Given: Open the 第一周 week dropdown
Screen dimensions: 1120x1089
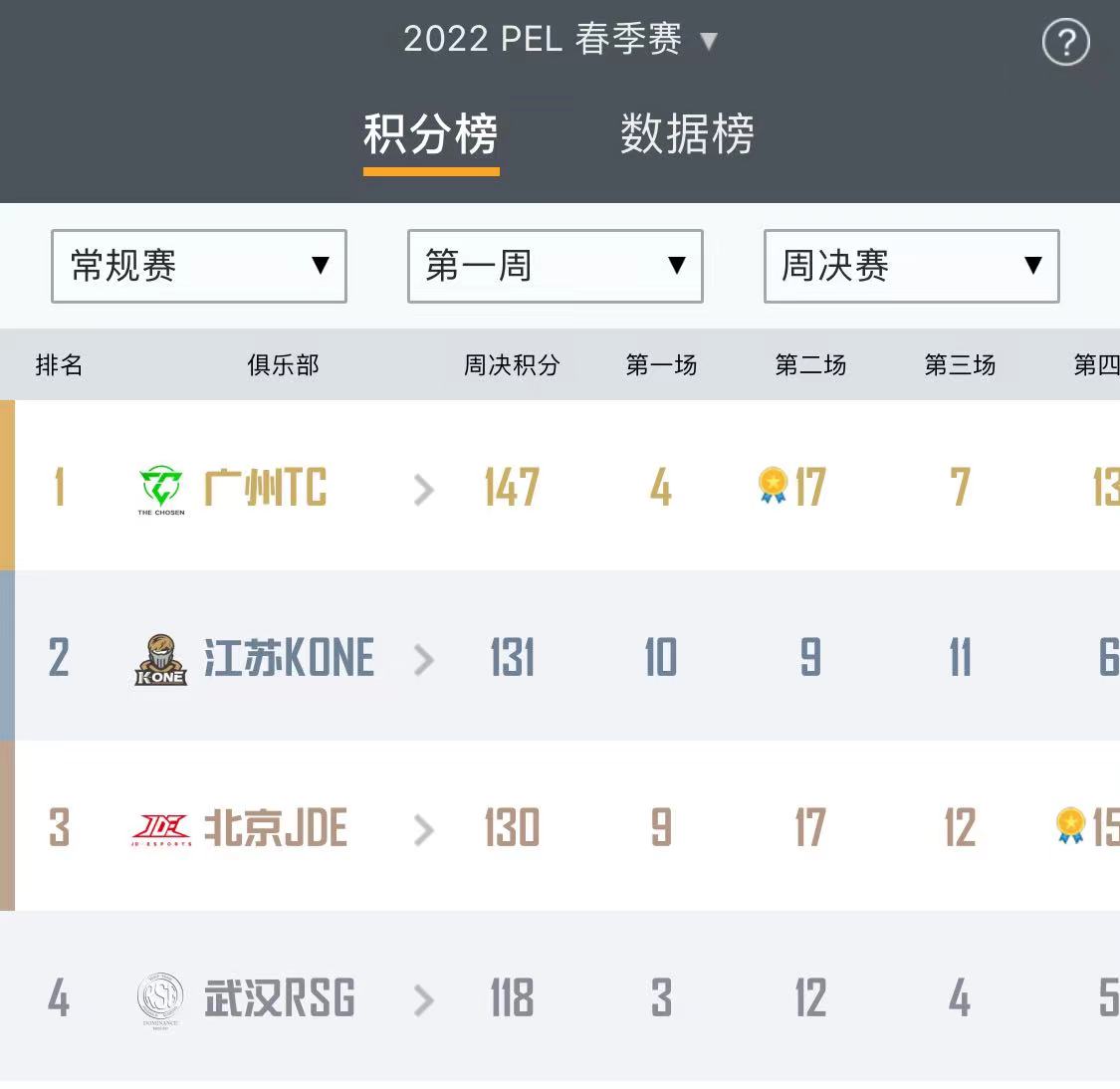Looking at the screenshot, I should pos(556,266).
